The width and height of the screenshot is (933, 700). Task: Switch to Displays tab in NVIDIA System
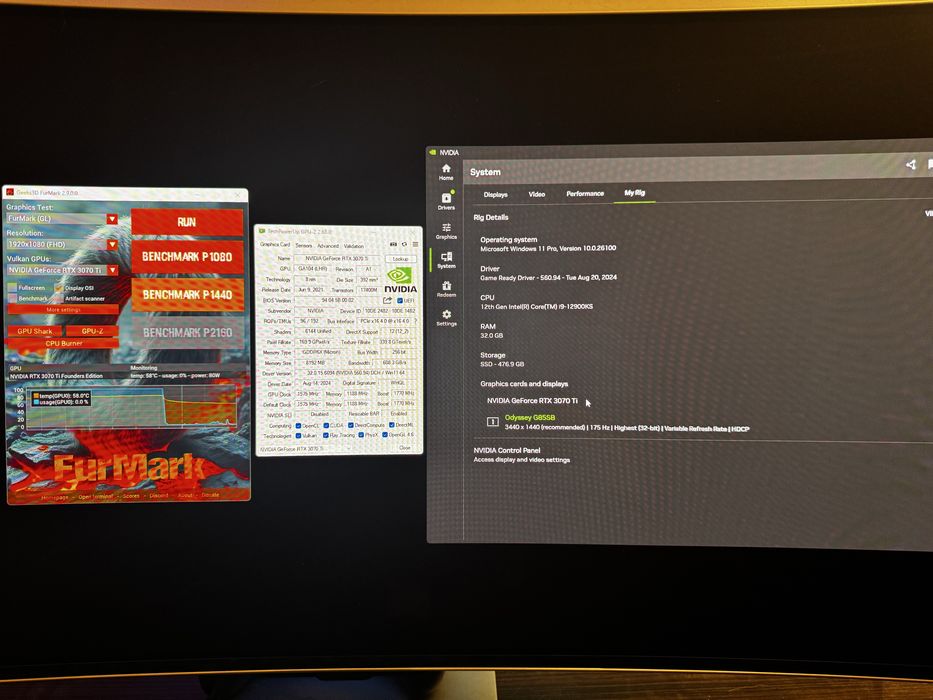point(495,195)
